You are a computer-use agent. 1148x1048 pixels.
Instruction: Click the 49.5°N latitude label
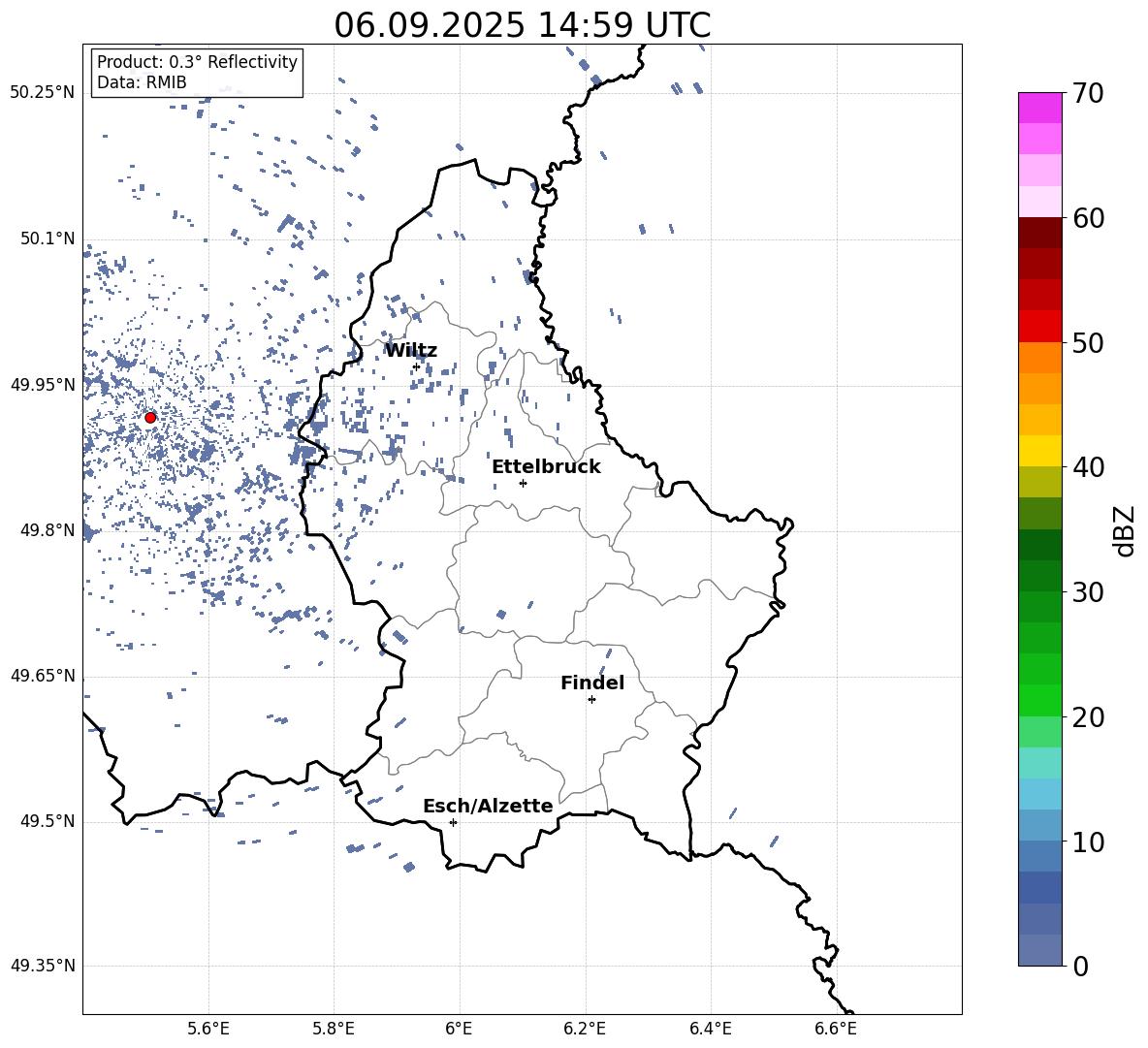[48, 820]
